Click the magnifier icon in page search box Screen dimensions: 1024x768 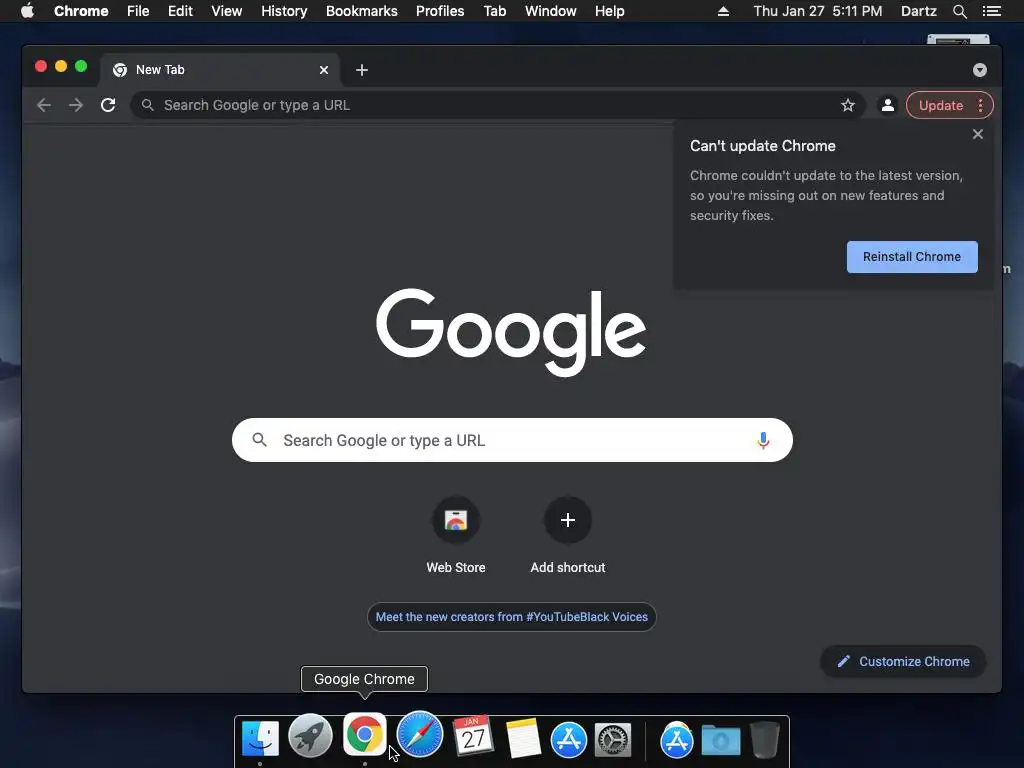tap(259, 440)
